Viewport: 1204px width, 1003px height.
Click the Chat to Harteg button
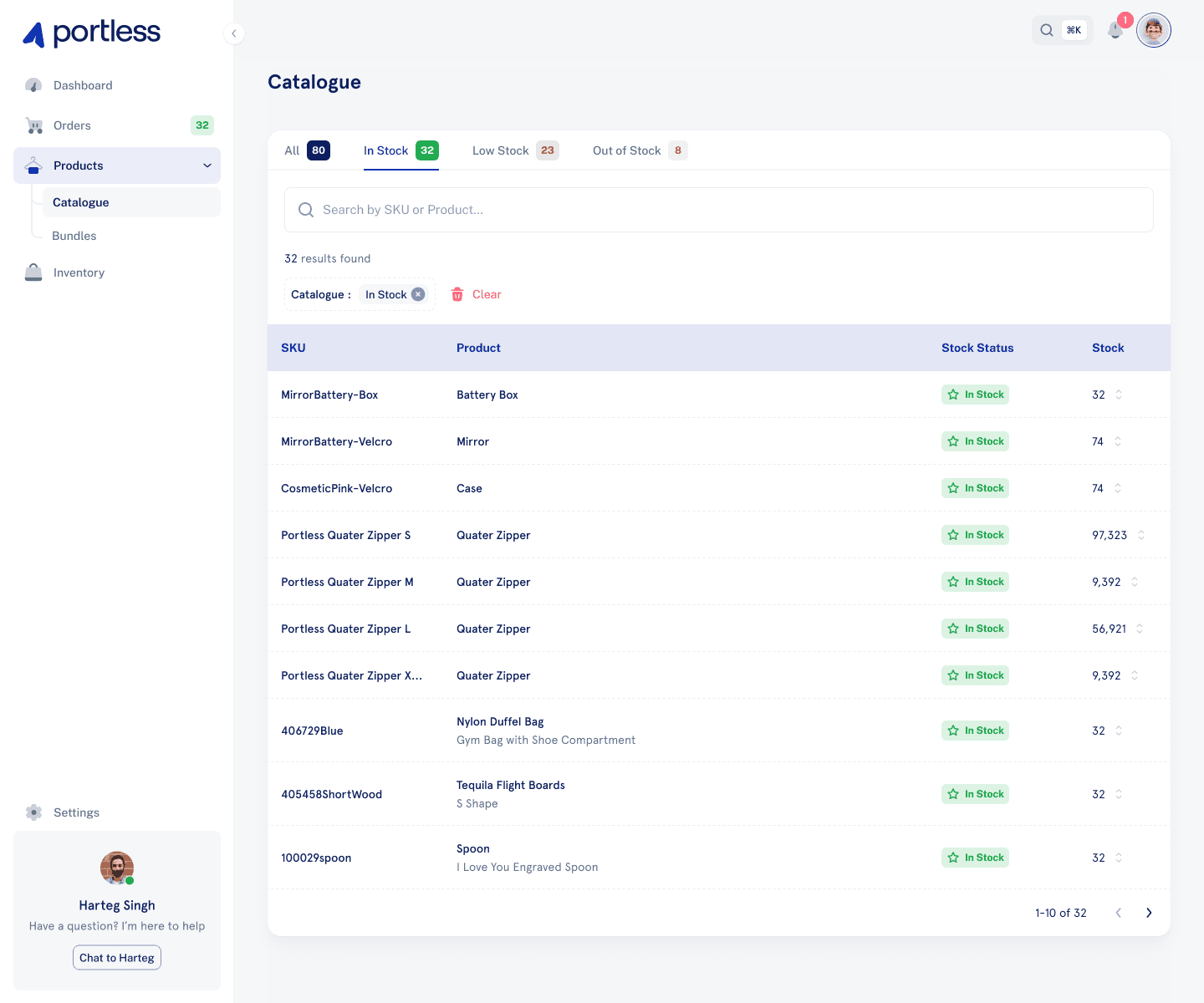coord(117,958)
